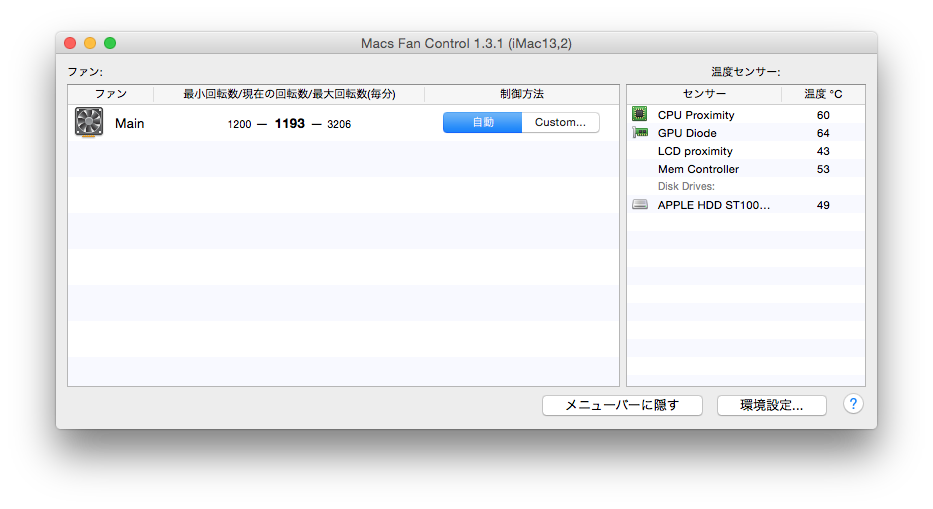Screen dimensions: 933x509
Task: Click the APPLE HDD drive icon
Action: (x=640, y=204)
